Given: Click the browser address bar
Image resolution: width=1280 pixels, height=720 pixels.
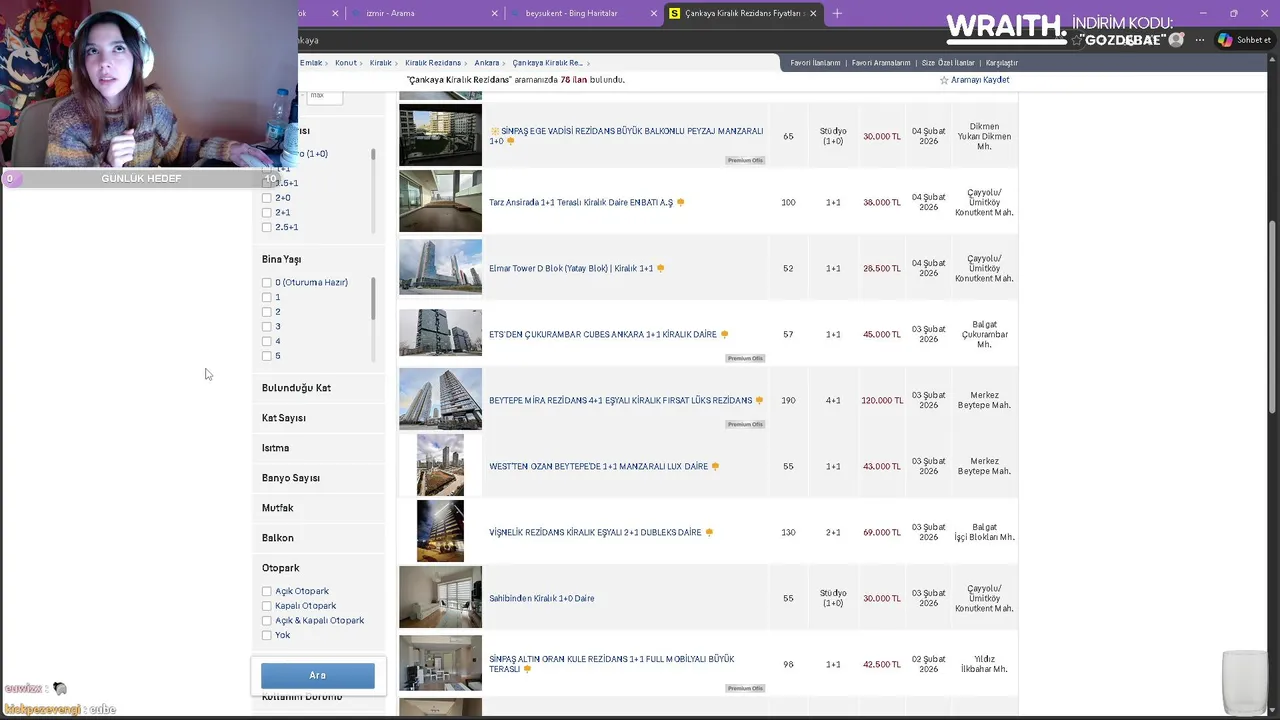Looking at the screenshot, I should [620, 40].
